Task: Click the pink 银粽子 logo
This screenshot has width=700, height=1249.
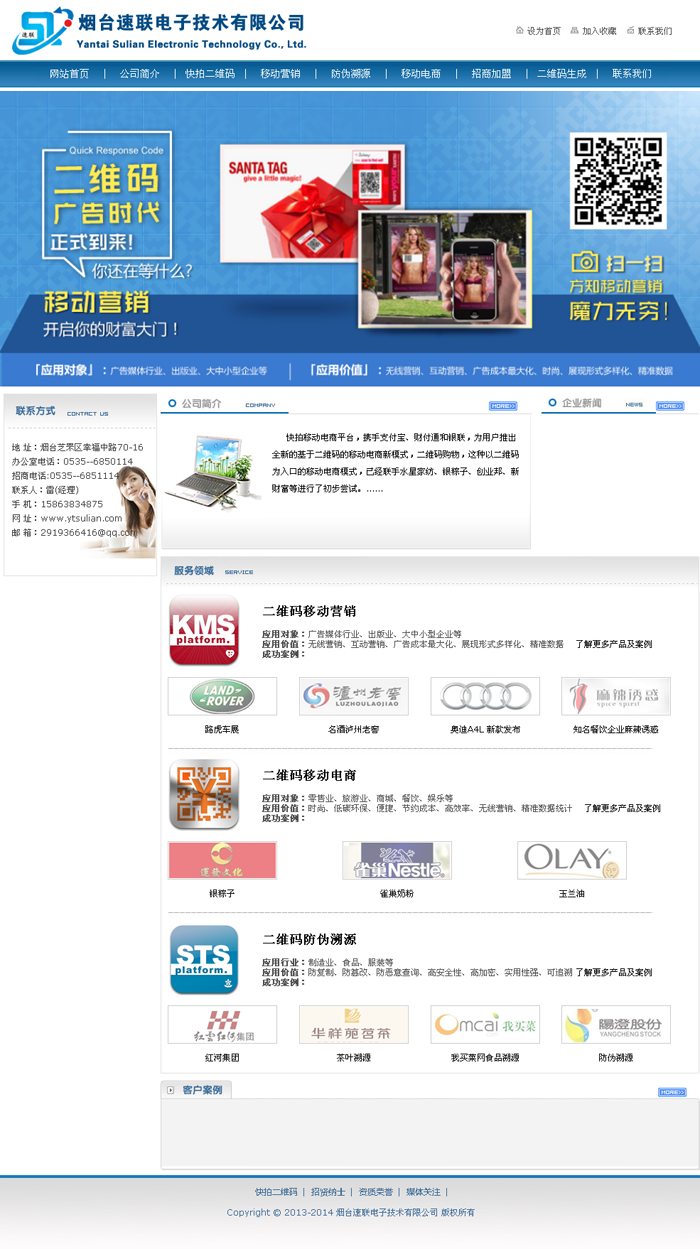Action: [x=222, y=860]
